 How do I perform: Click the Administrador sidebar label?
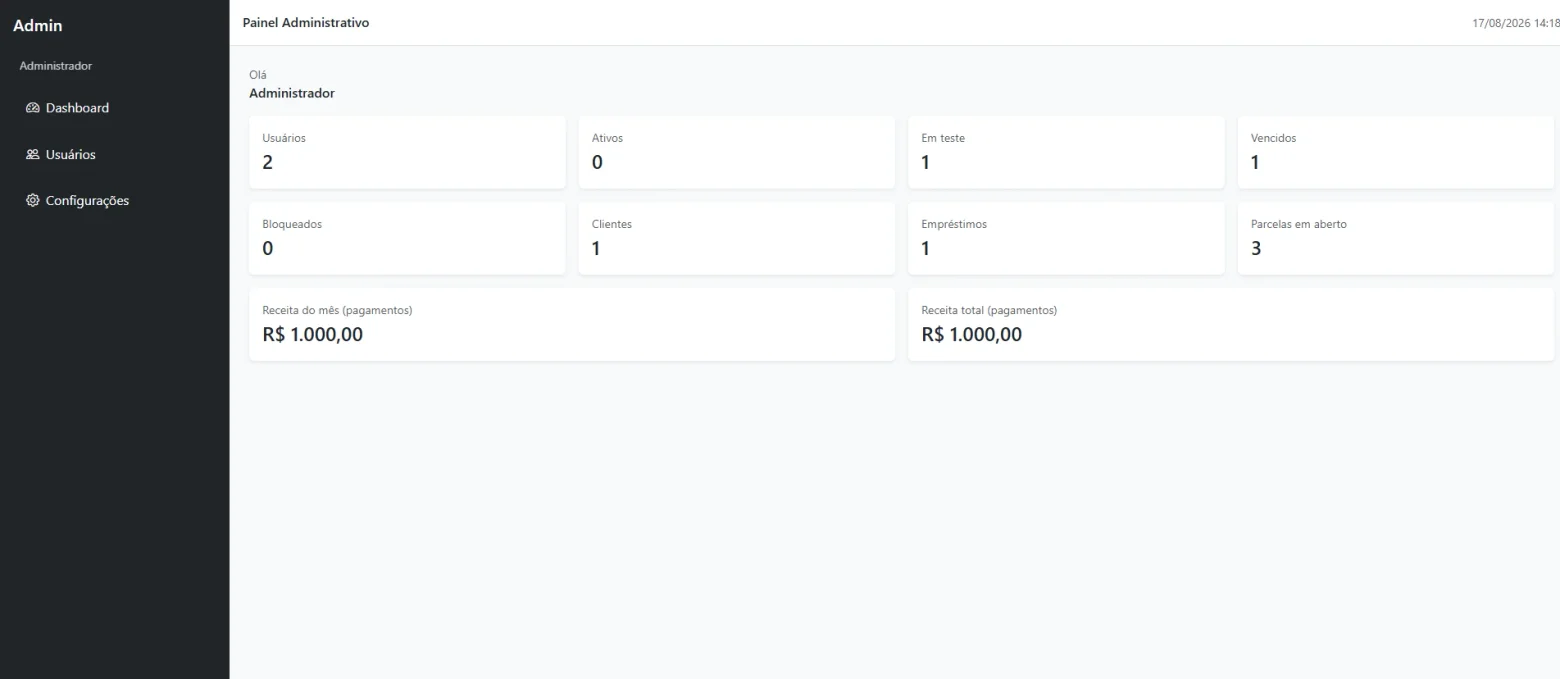[x=56, y=66]
